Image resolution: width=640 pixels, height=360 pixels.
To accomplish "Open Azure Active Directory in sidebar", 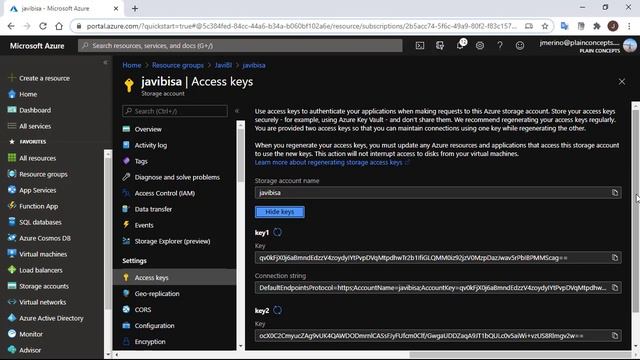I will (x=52, y=318).
